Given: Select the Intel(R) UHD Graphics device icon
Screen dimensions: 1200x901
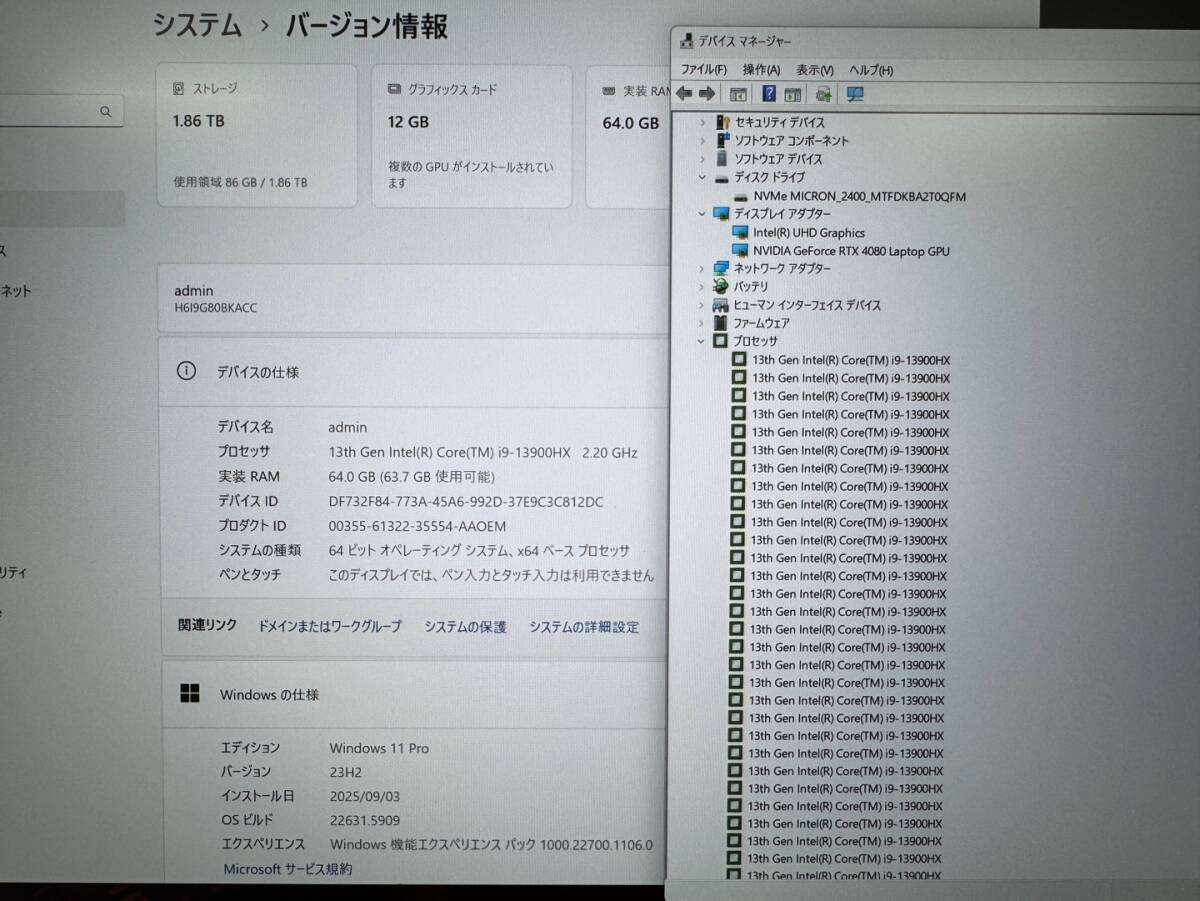Looking at the screenshot, I should 741,232.
